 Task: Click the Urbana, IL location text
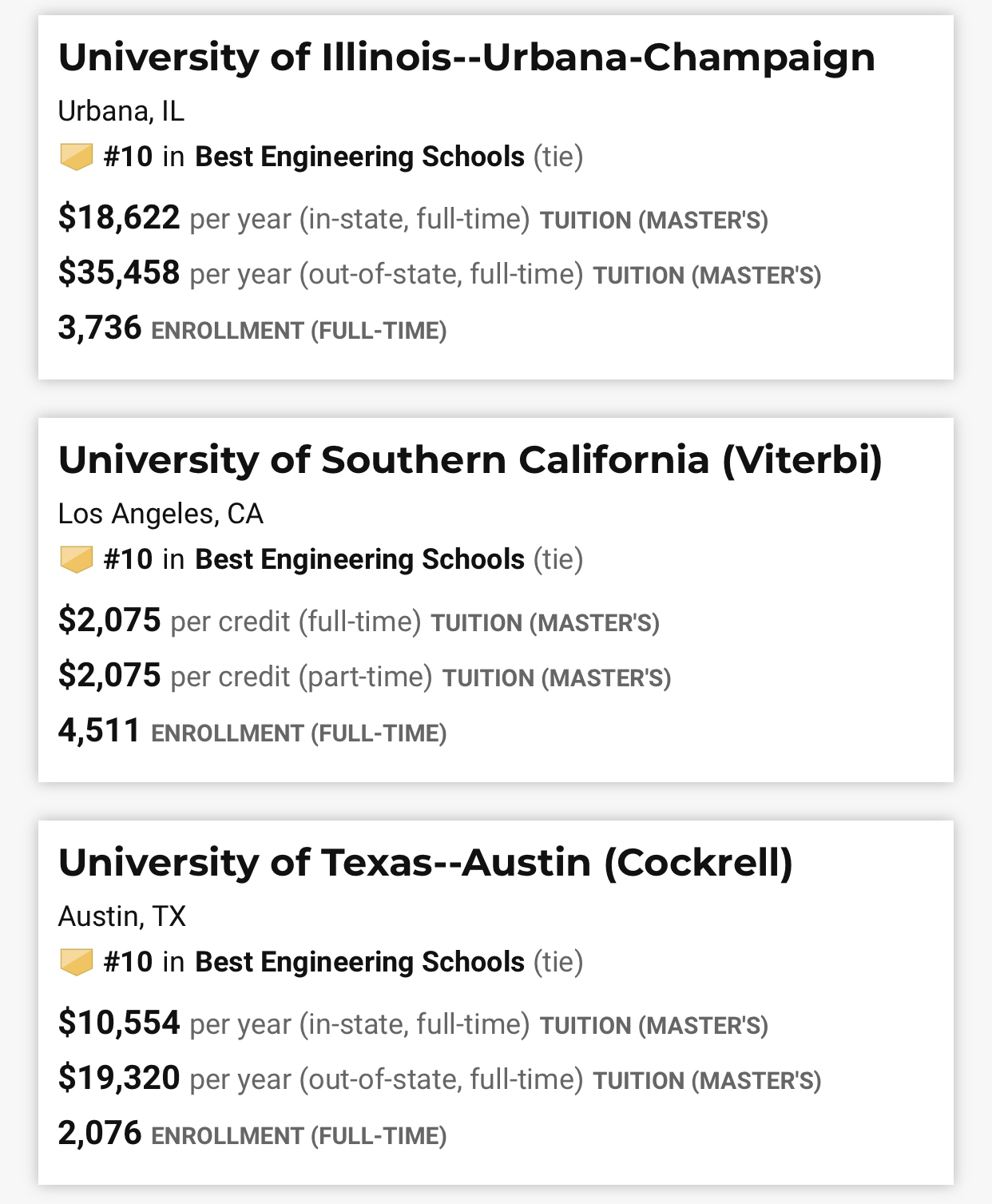tap(121, 111)
